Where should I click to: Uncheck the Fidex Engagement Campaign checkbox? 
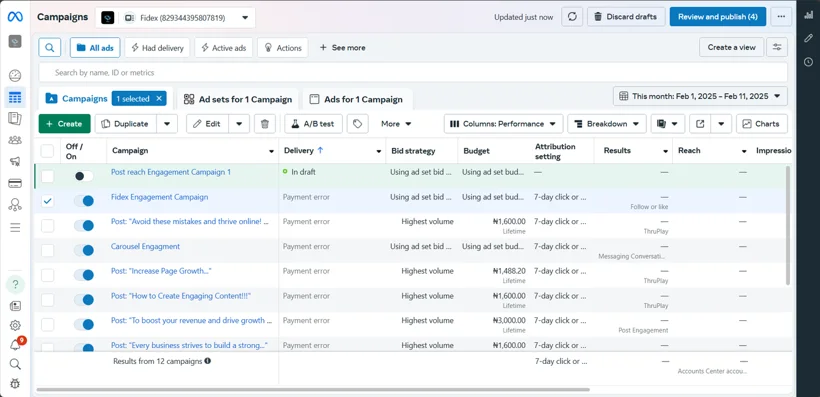point(48,201)
